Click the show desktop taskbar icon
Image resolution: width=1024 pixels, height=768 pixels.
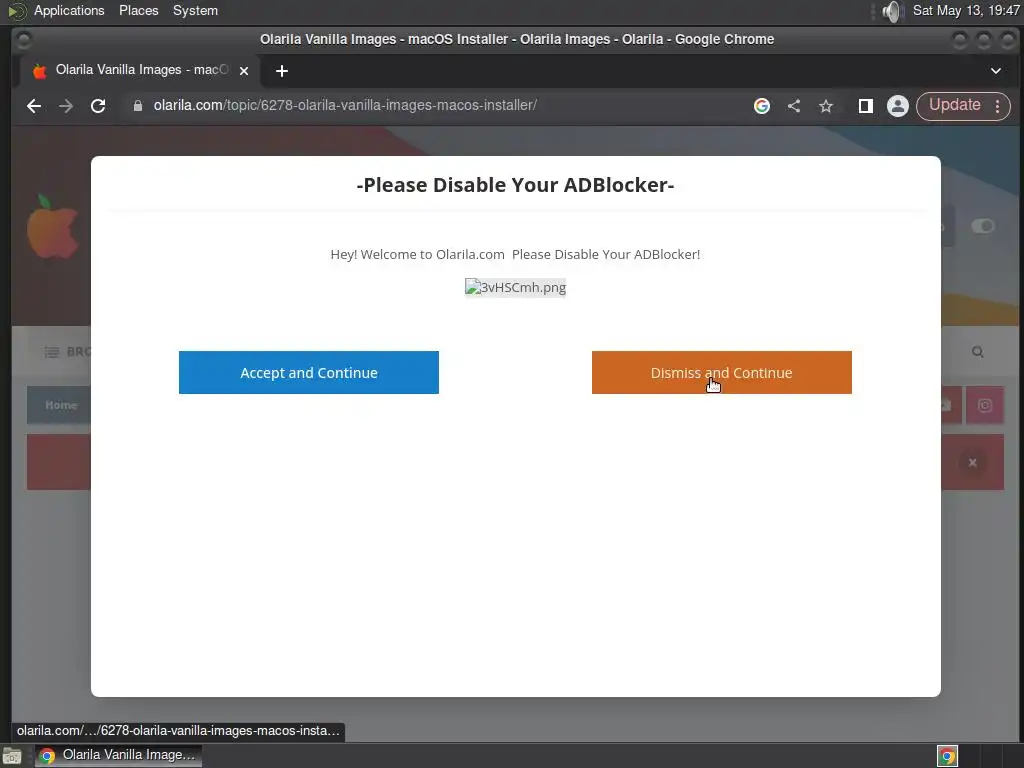click(x=12, y=756)
